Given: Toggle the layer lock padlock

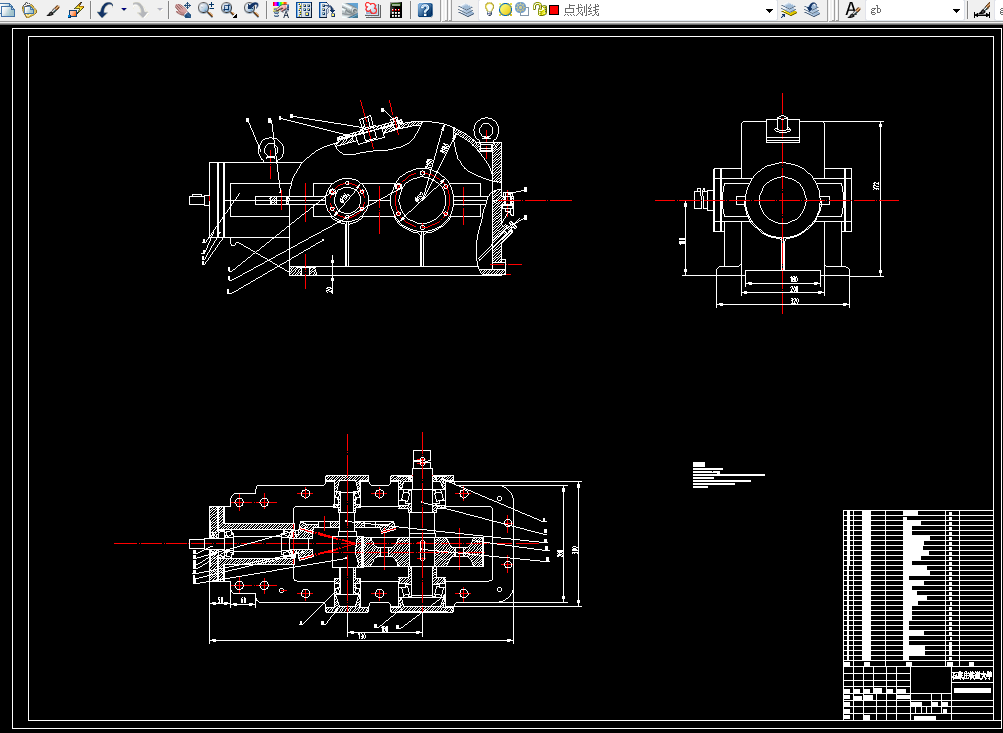Looking at the screenshot, I should pyautogui.click(x=539, y=10).
